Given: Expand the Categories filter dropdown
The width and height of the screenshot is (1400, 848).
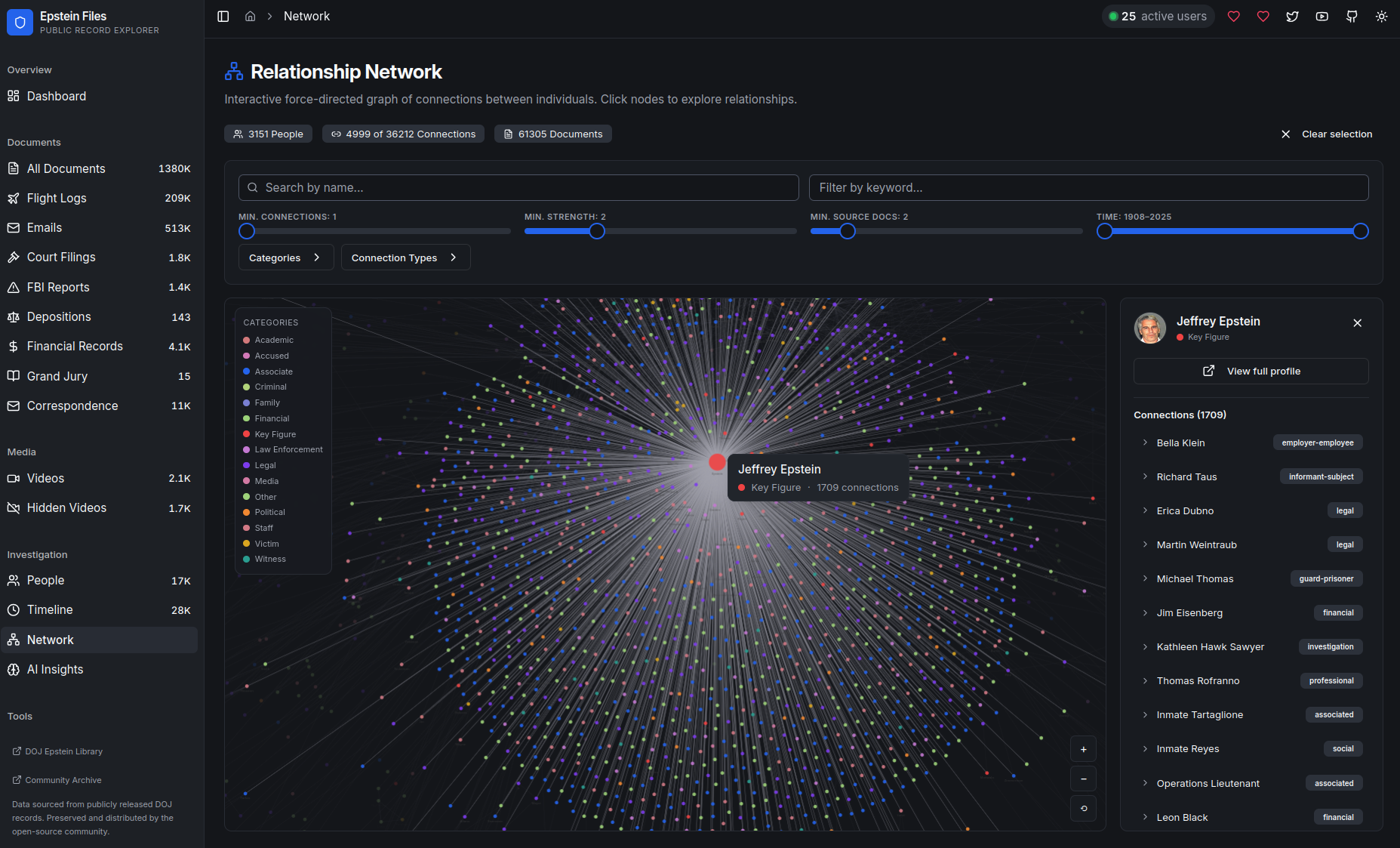Looking at the screenshot, I should [x=285, y=257].
